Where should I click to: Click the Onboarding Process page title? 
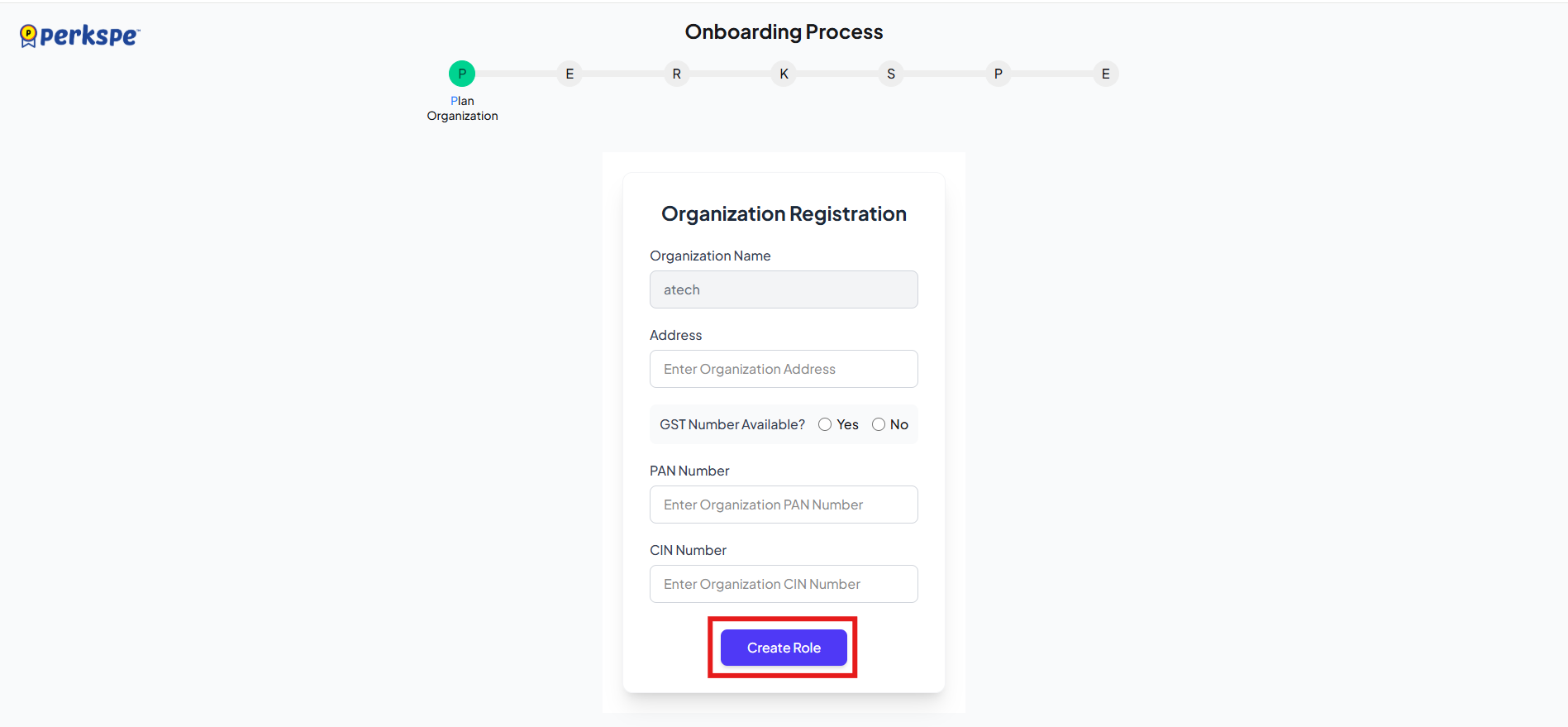tap(784, 32)
